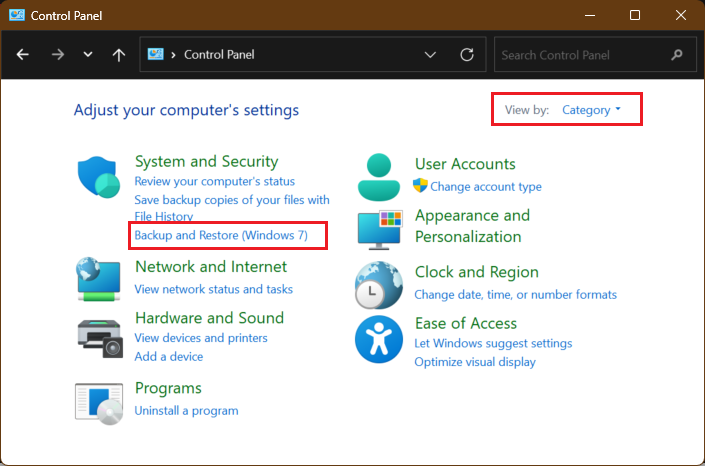Click the Add a device link
This screenshot has width=705, height=466.
(x=169, y=357)
